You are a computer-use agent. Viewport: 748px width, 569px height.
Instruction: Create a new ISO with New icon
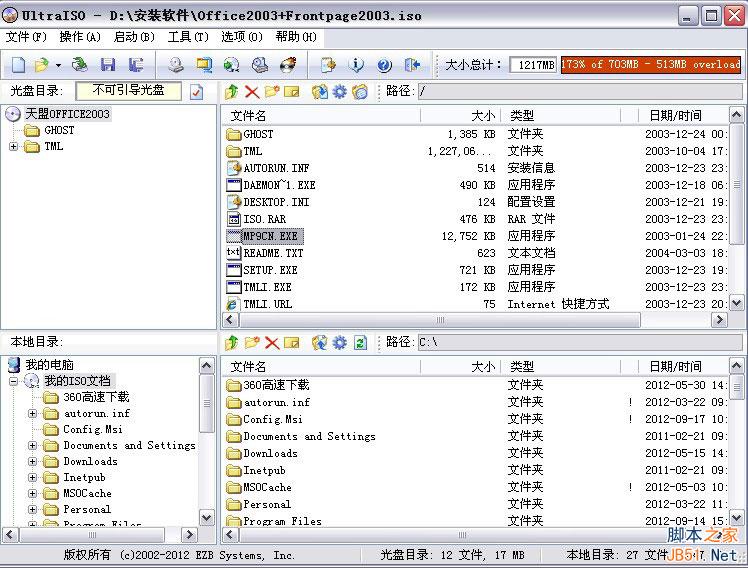(x=18, y=64)
